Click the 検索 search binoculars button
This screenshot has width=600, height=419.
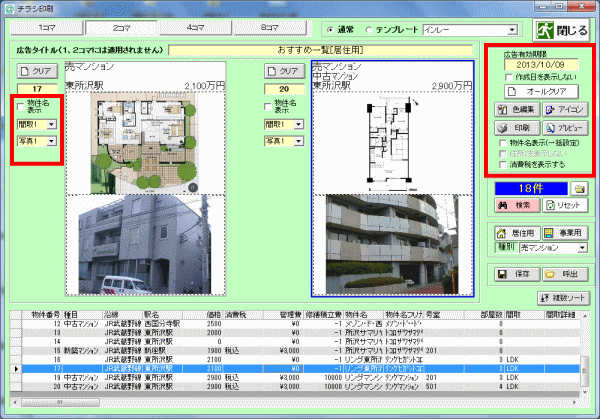[517, 205]
